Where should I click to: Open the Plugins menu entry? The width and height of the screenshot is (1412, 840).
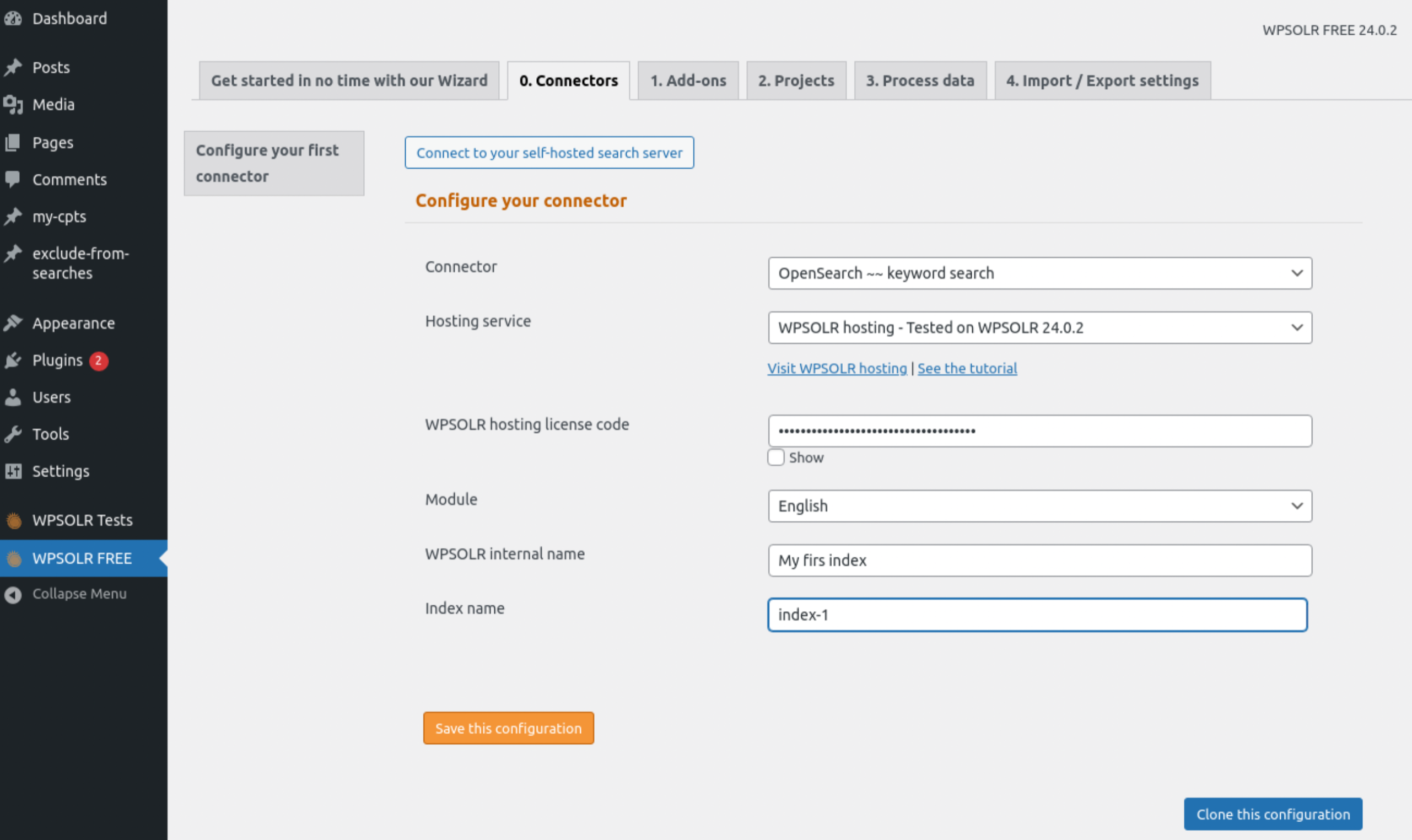(x=57, y=360)
